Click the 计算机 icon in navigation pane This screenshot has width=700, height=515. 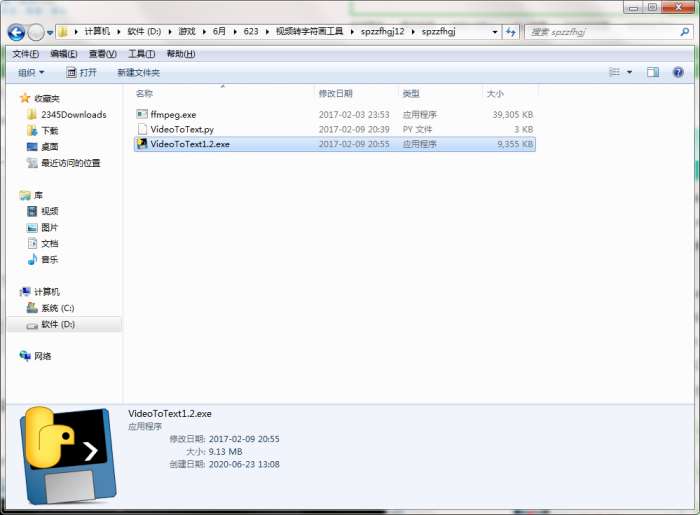pos(25,292)
